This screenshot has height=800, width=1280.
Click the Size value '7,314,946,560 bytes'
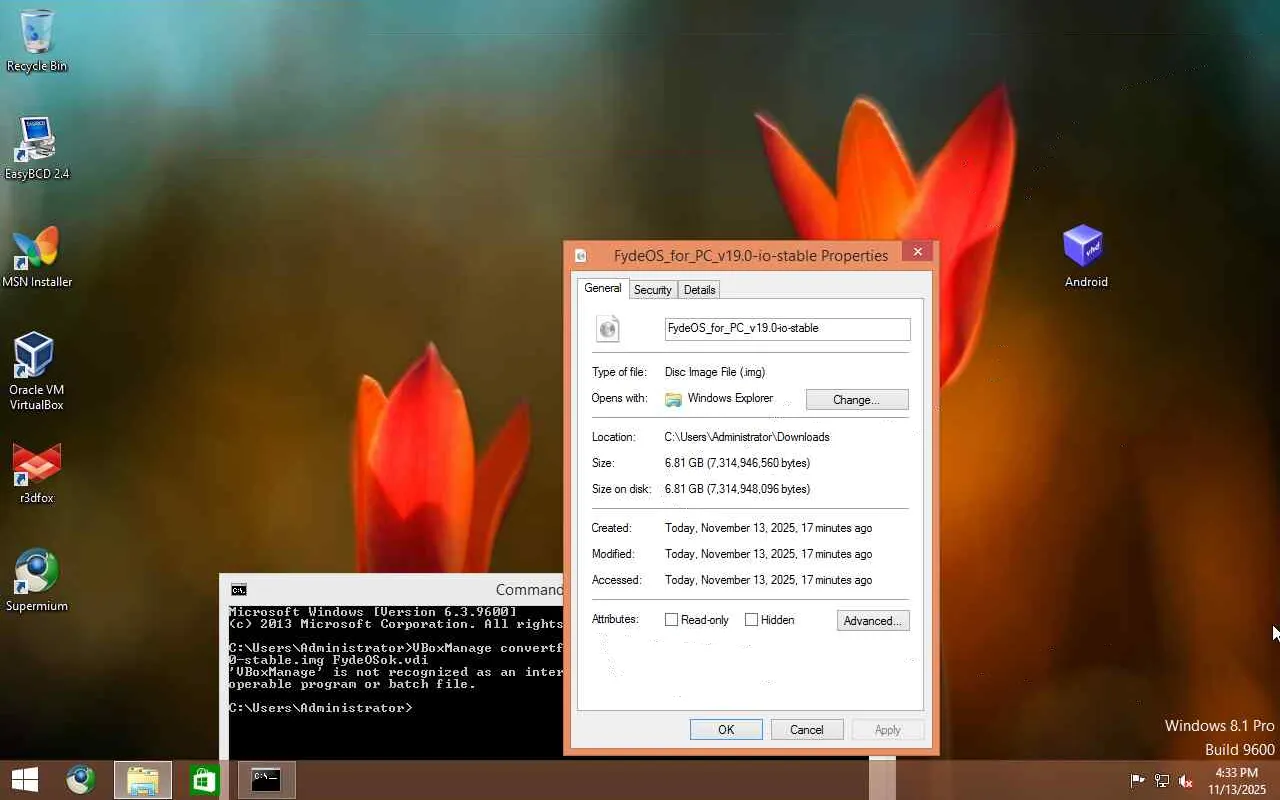click(x=759, y=463)
